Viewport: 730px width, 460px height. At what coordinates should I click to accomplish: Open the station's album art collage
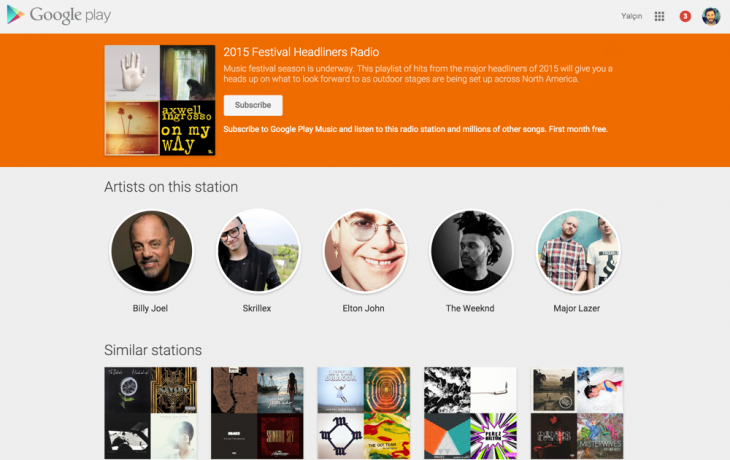pos(160,100)
